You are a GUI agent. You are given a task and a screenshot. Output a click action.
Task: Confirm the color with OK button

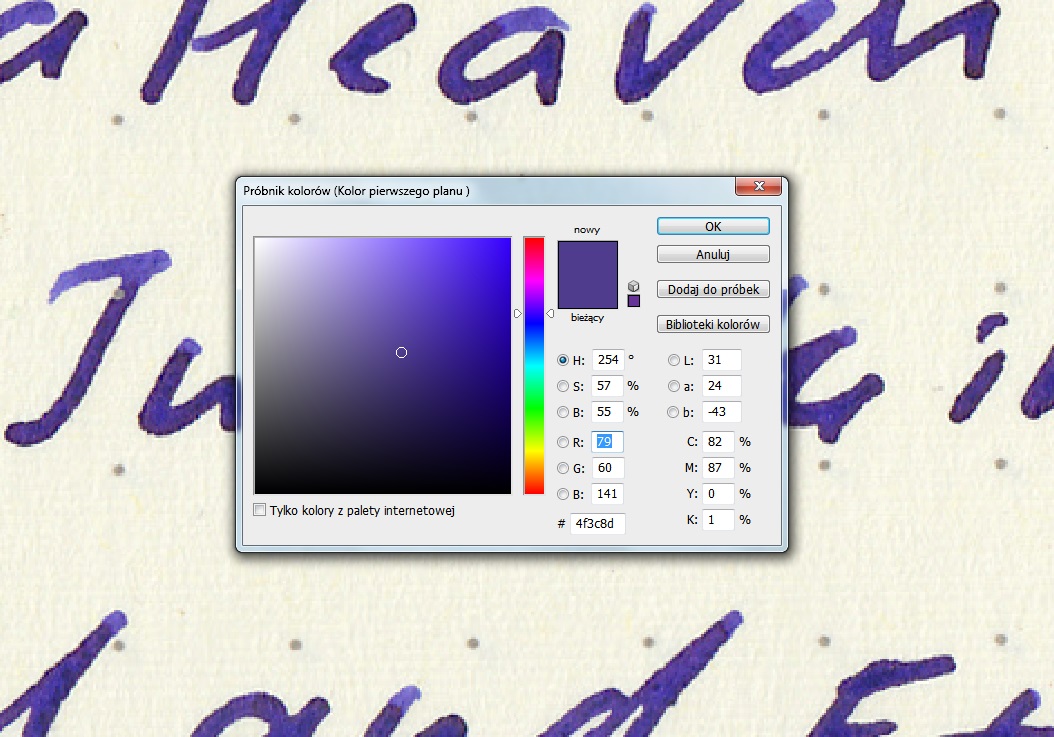(713, 226)
